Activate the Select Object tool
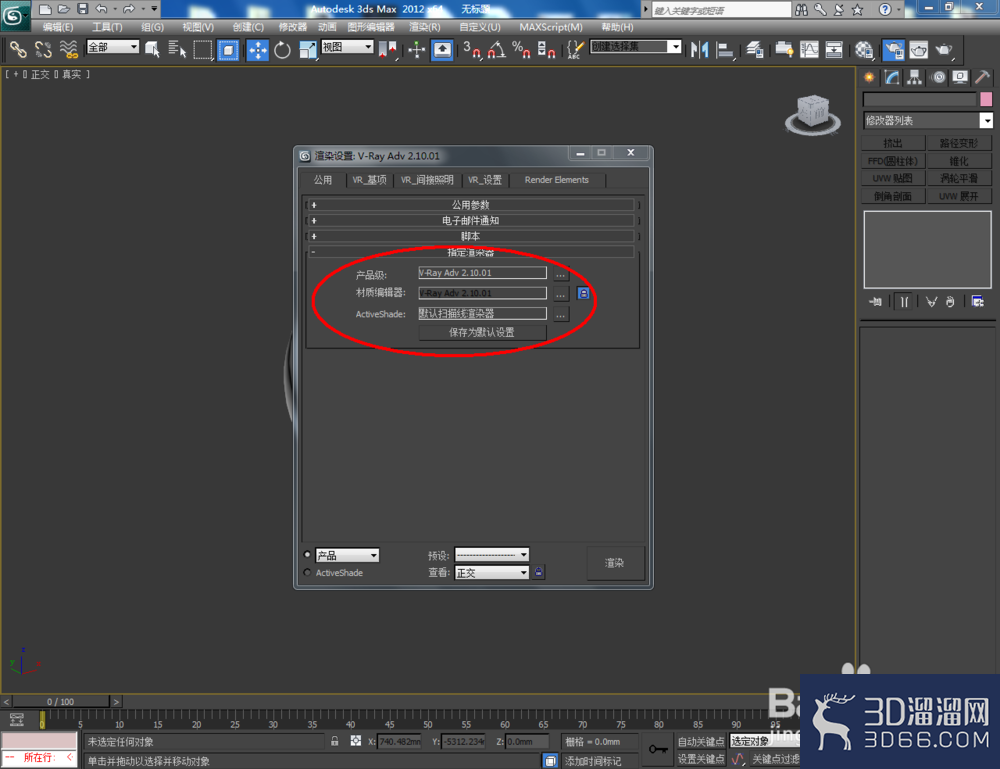This screenshot has width=1000, height=769. tap(152, 49)
